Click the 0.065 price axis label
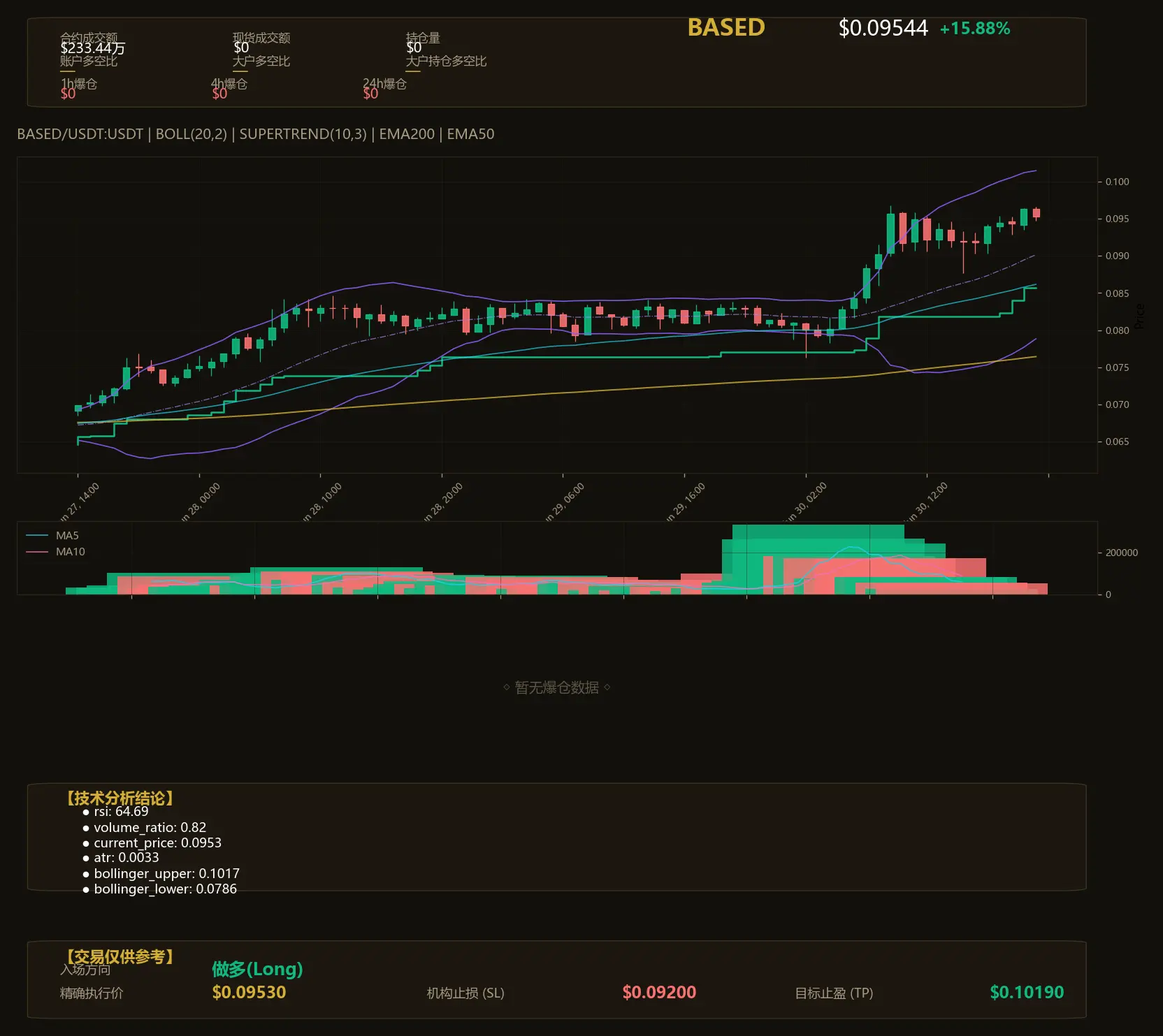The width and height of the screenshot is (1163, 1036). [1117, 442]
